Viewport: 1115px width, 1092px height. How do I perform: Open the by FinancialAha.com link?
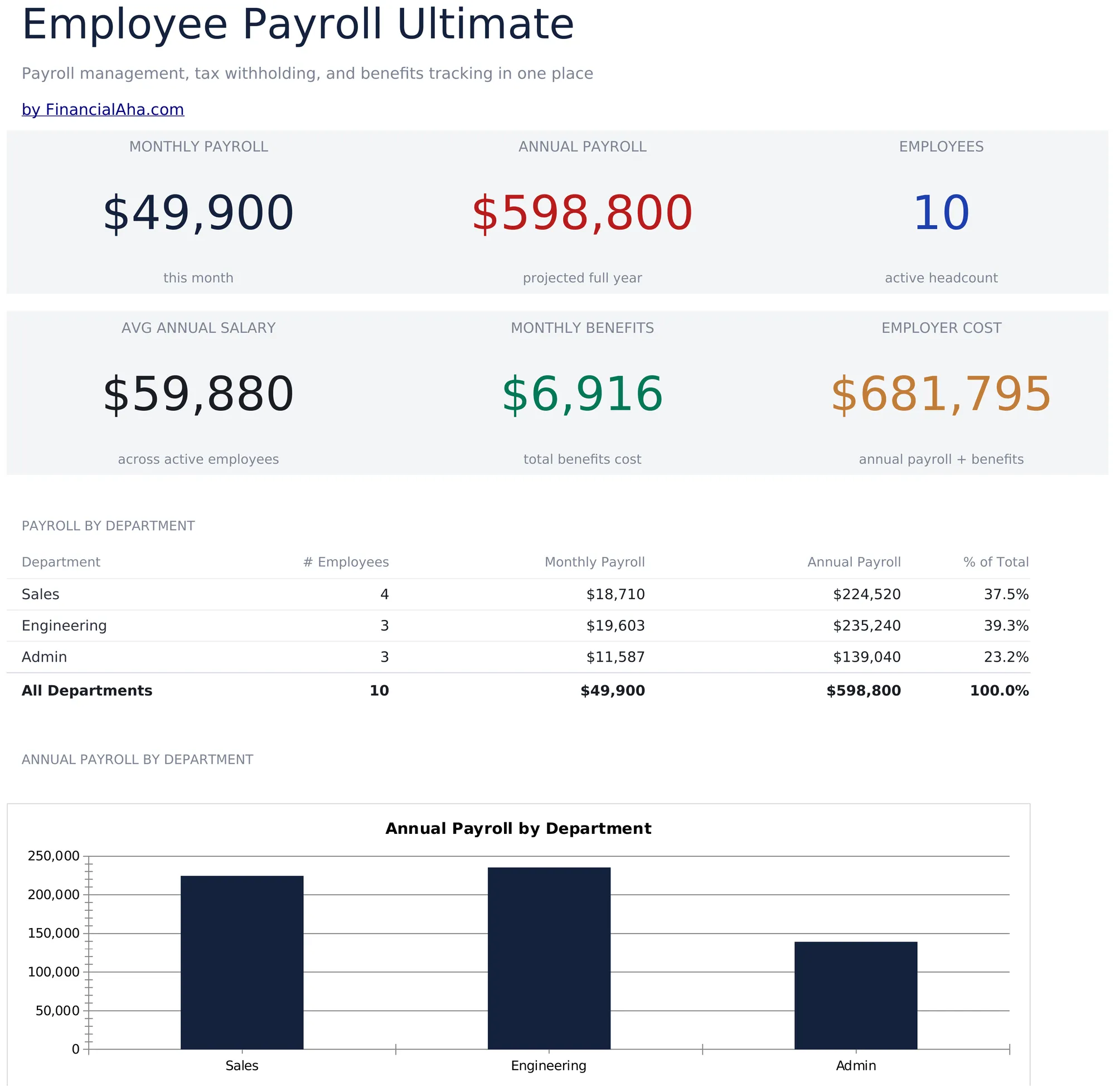tap(103, 110)
